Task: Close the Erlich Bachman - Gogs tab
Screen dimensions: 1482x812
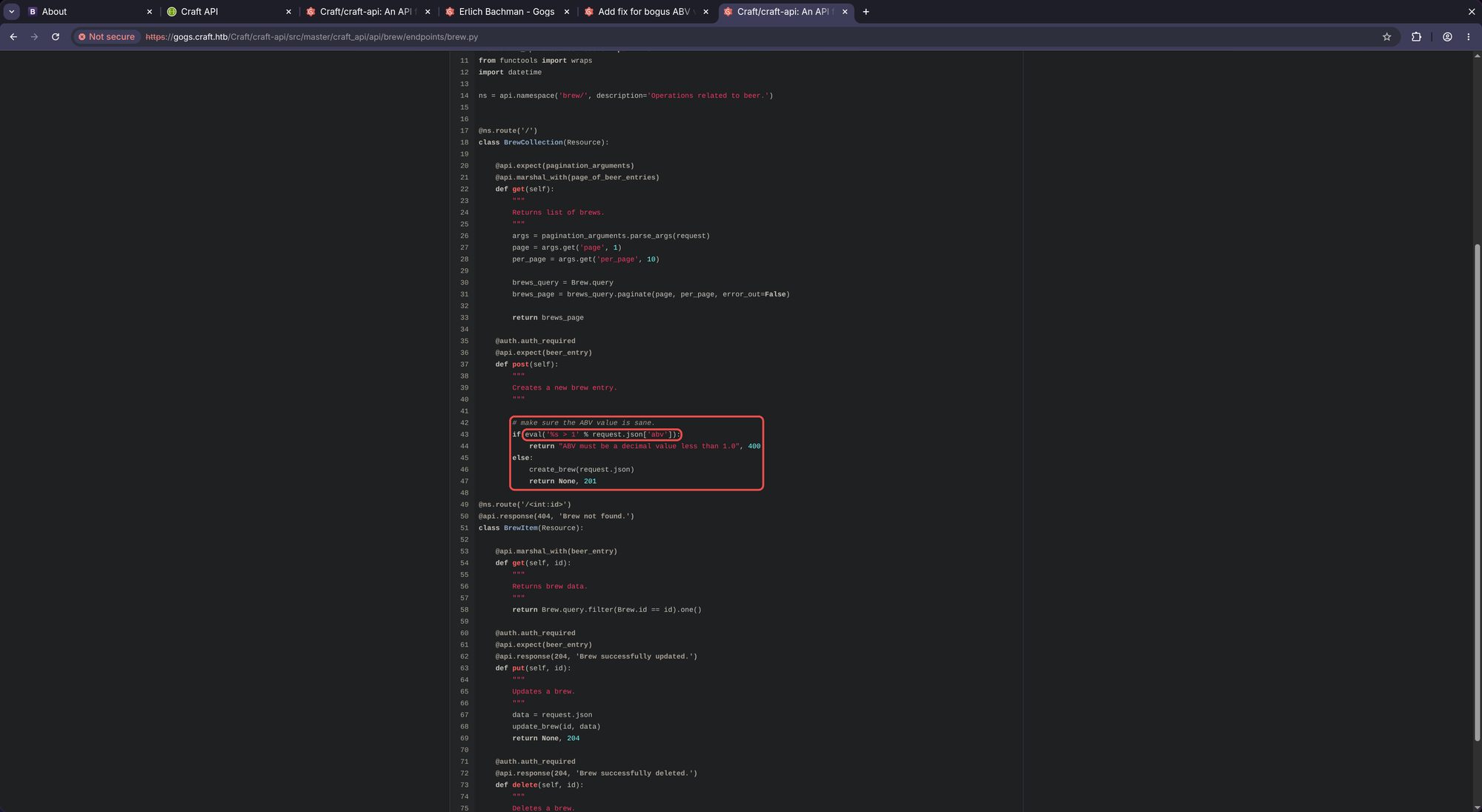Action: [567, 12]
